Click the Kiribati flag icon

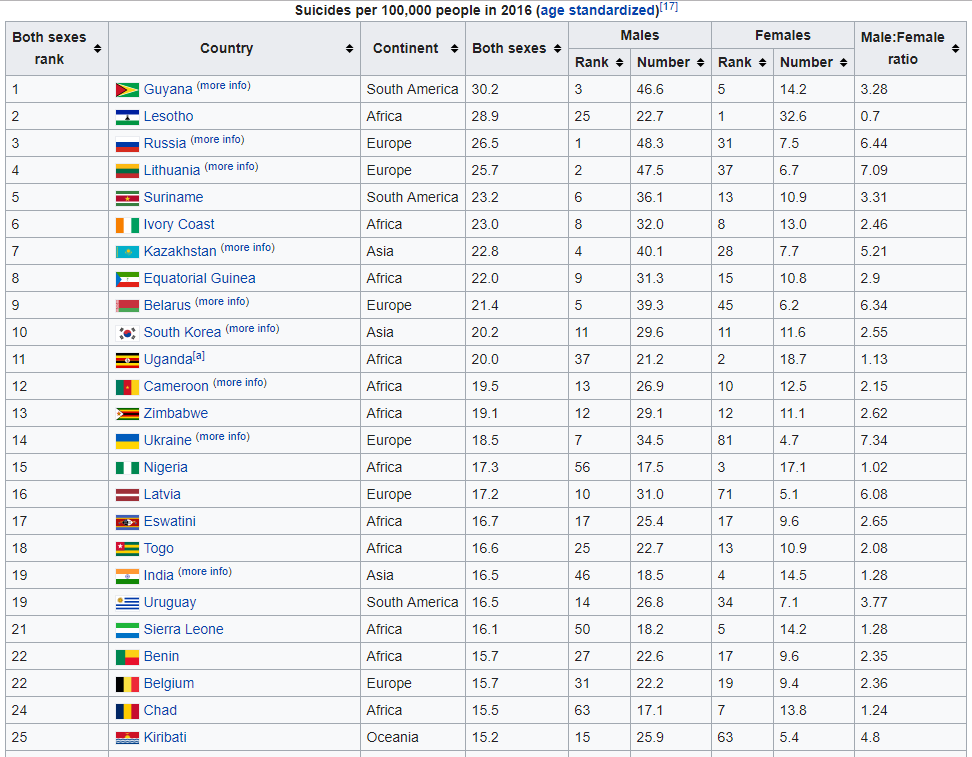pyautogui.click(x=127, y=738)
